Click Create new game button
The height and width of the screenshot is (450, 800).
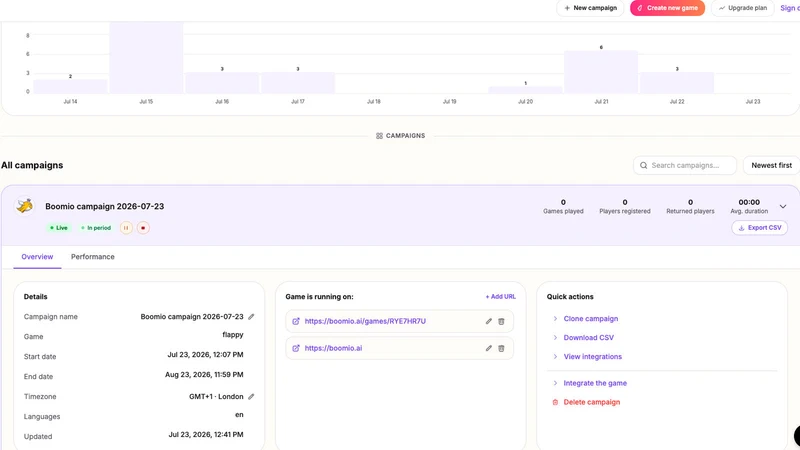[667, 8]
